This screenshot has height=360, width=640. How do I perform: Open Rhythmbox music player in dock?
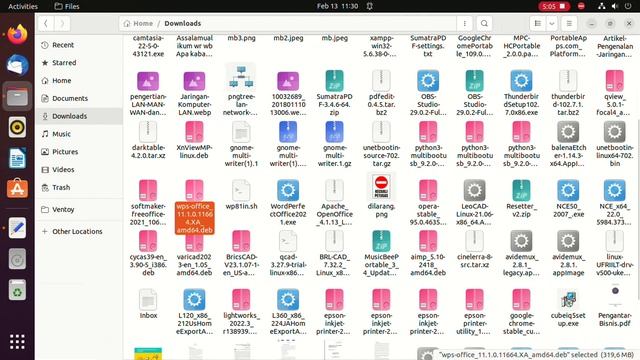click(x=17, y=127)
